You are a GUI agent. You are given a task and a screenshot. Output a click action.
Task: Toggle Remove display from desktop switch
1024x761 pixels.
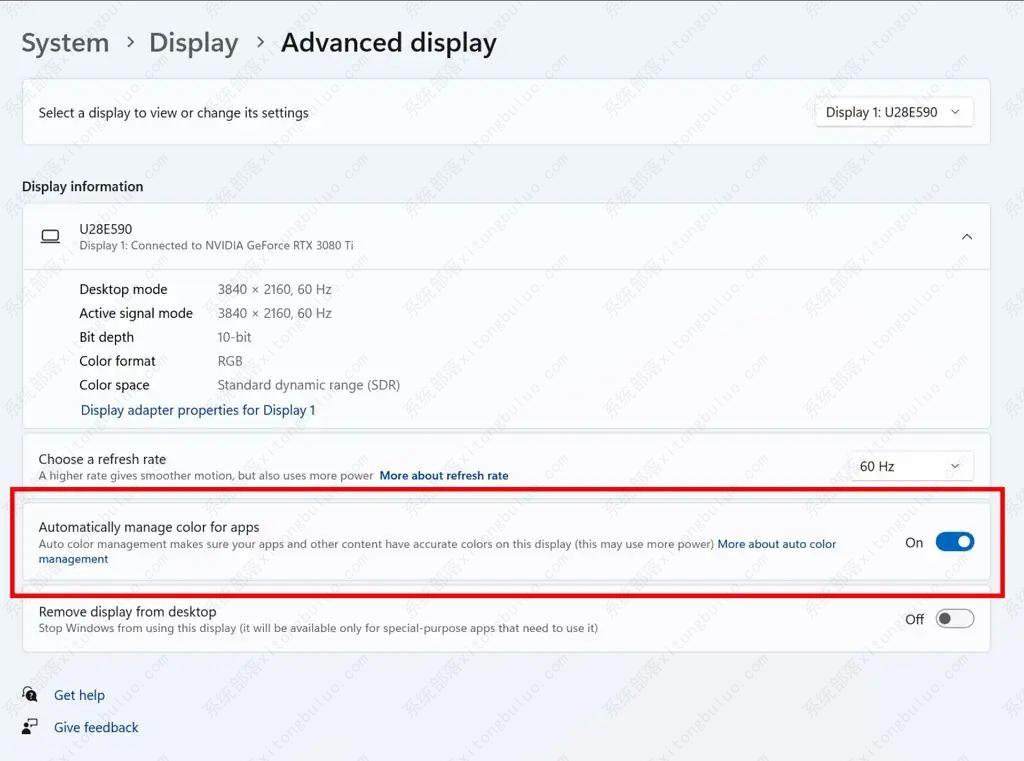point(954,619)
